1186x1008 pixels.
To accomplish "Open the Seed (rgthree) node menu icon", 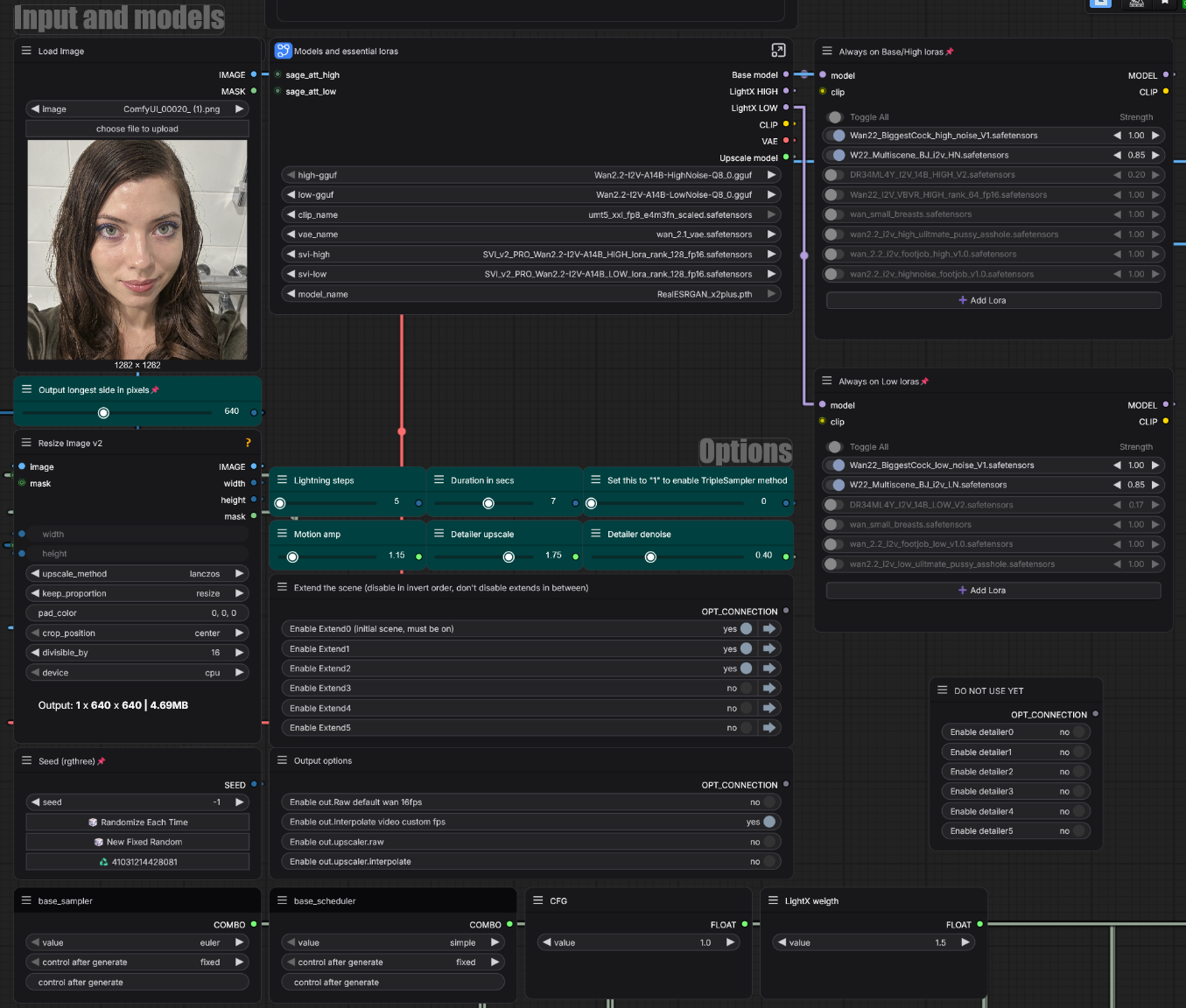I will click(x=26, y=760).
